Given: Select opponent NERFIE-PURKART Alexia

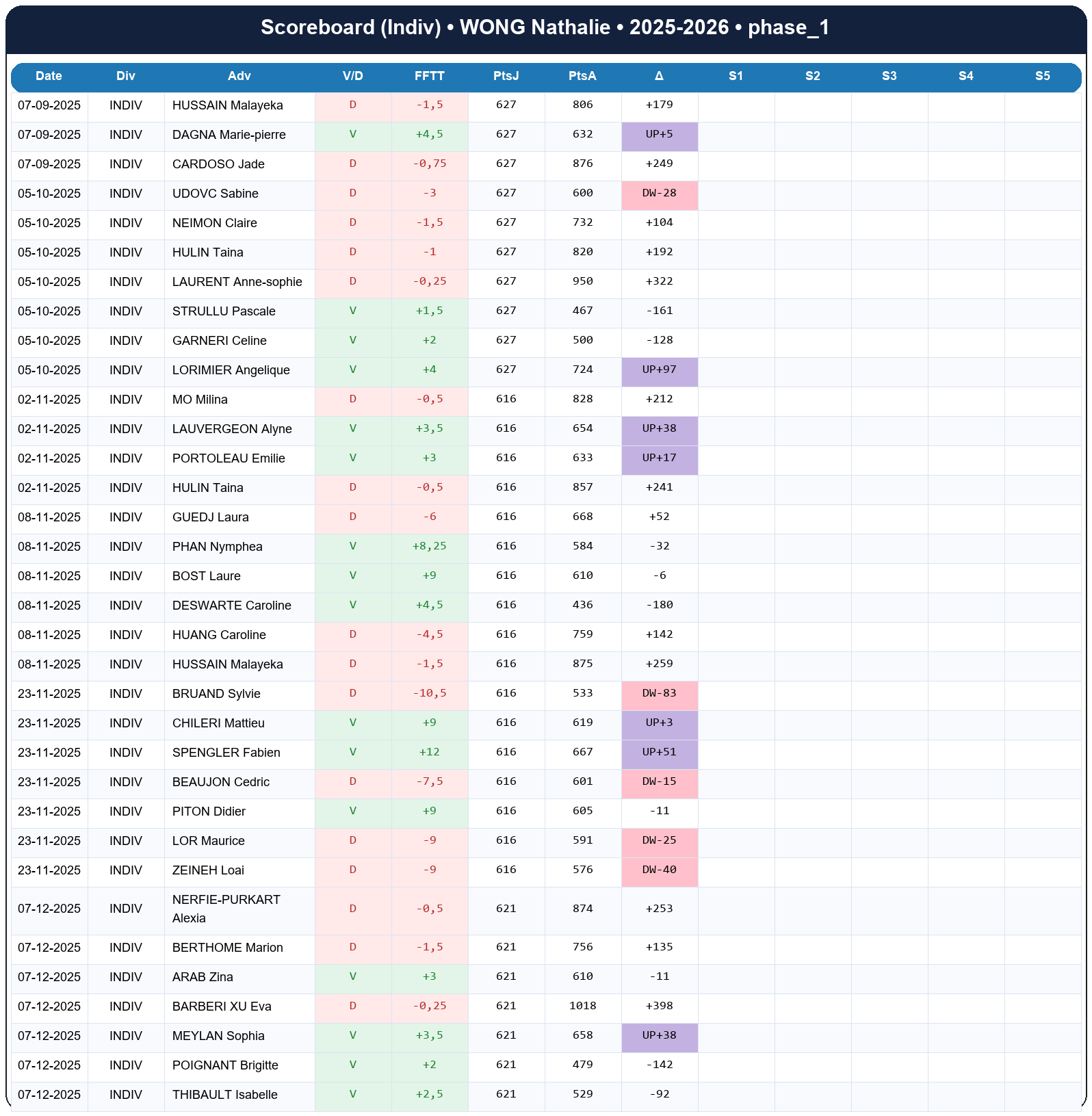Looking at the screenshot, I should click(x=226, y=909).
